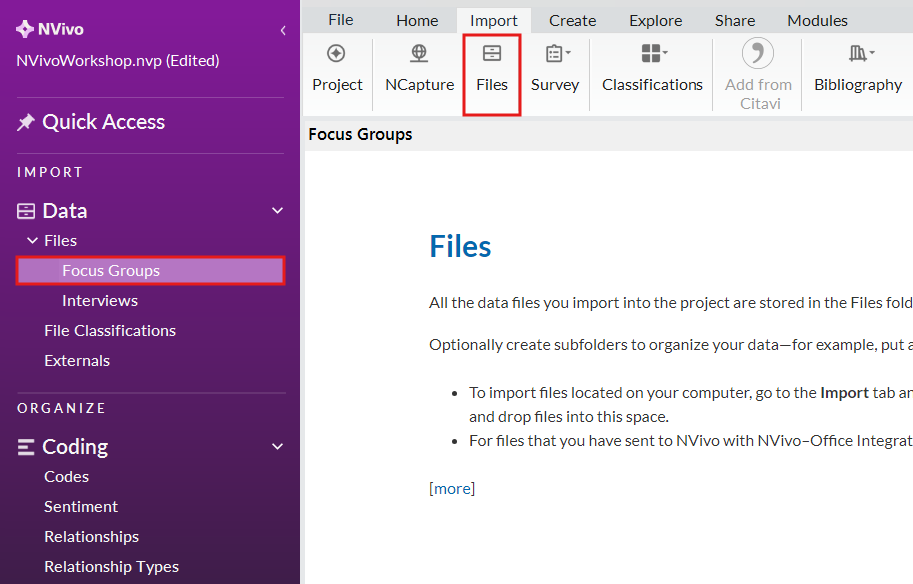Click the NVivoWorkshop.nvp (Edited) project name

coord(118,61)
